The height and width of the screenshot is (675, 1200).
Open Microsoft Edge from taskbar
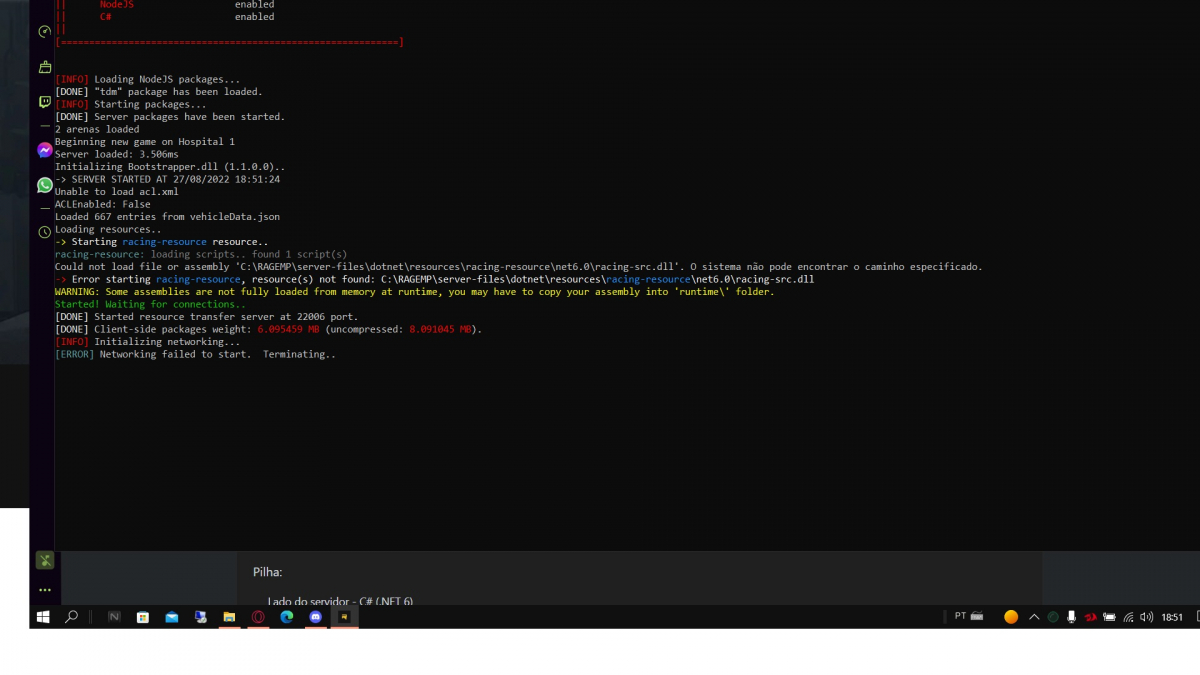tap(287, 617)
